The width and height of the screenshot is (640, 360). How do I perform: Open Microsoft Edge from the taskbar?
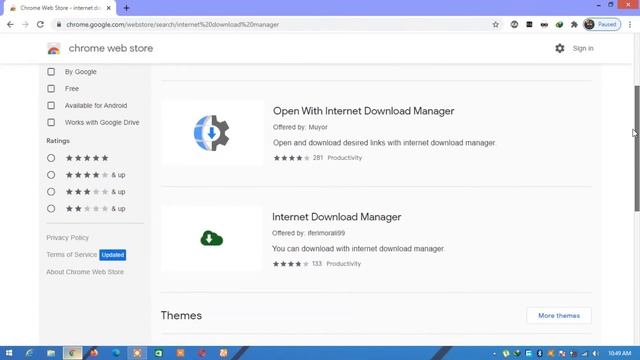tap(116, 353)
